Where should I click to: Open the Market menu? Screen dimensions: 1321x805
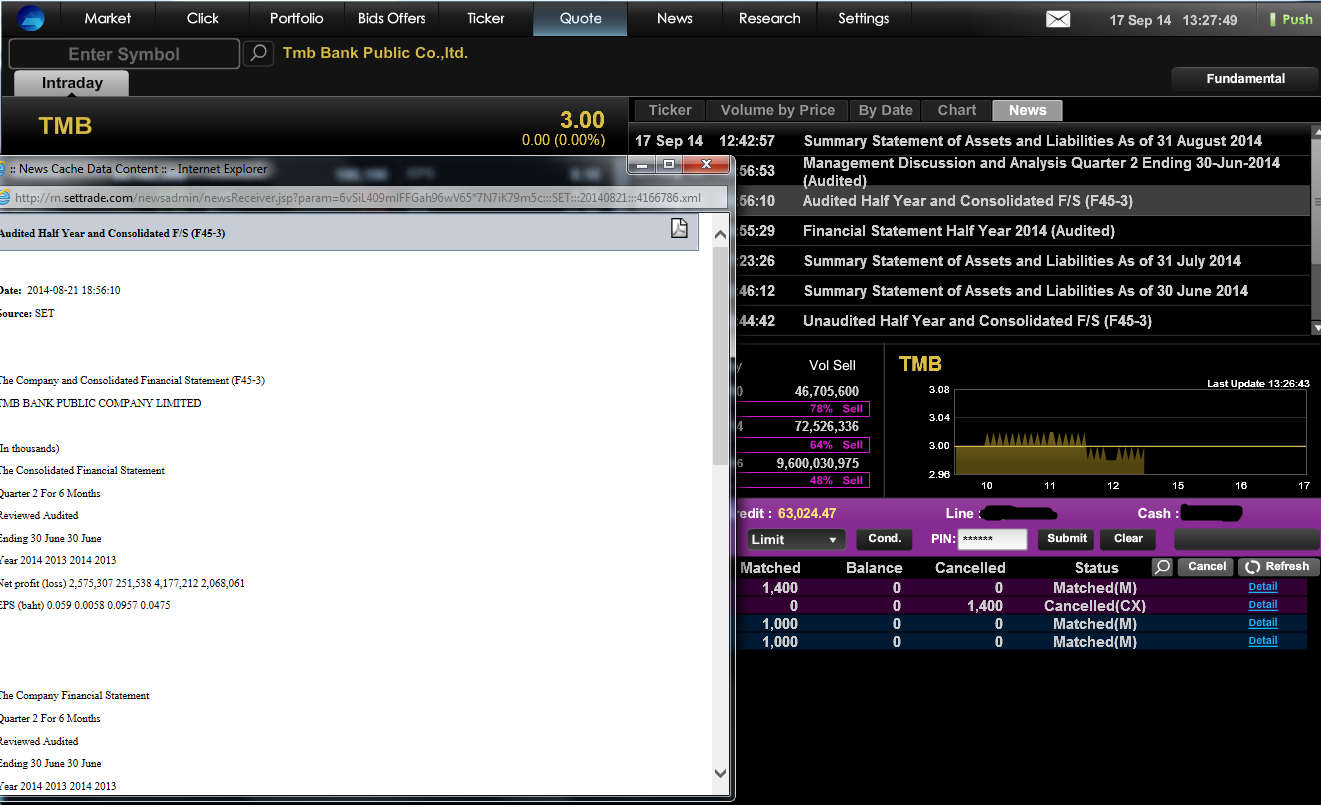pyautogui.click(x=108, y=19)
